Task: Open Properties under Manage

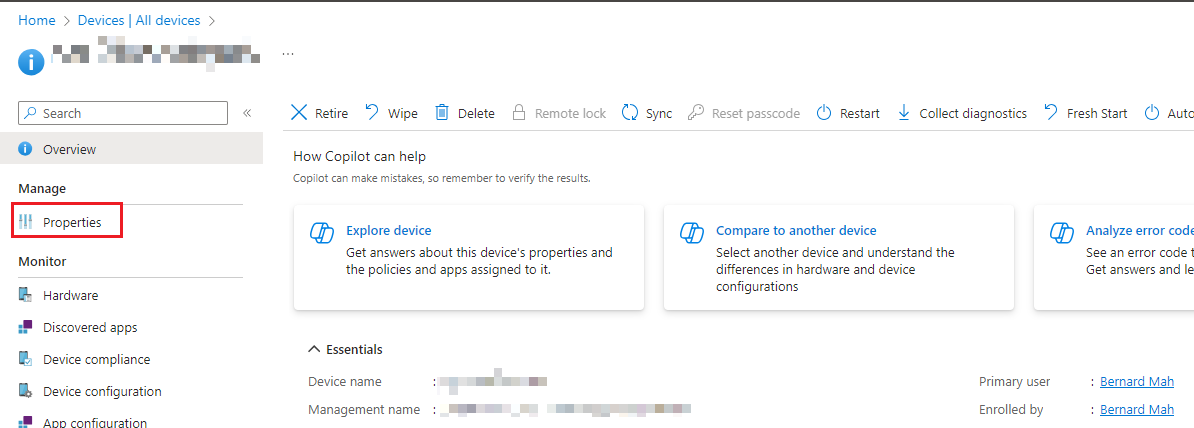Action: click(x=72, y=222)
